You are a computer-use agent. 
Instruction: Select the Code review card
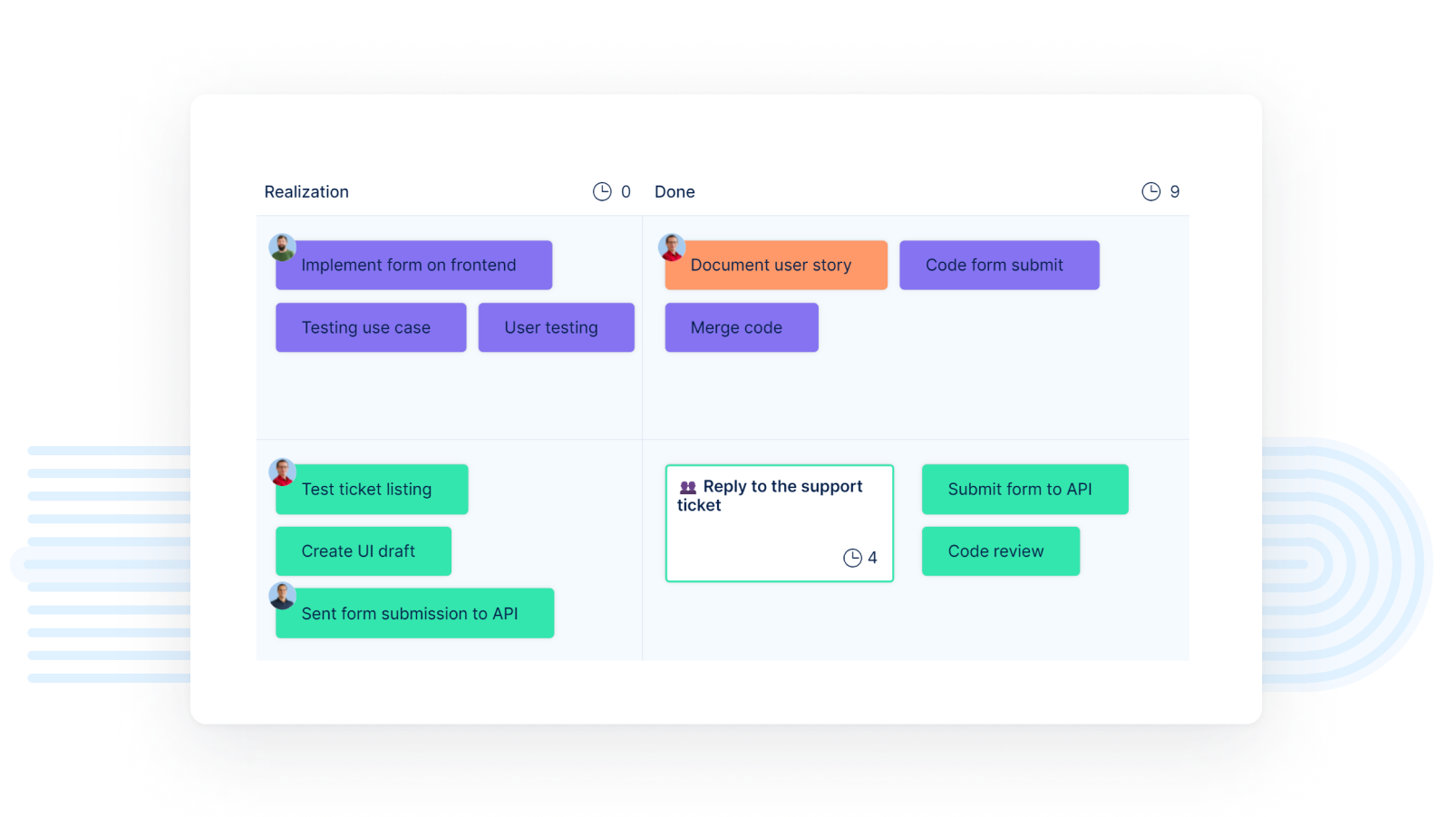pos(1000,551)
